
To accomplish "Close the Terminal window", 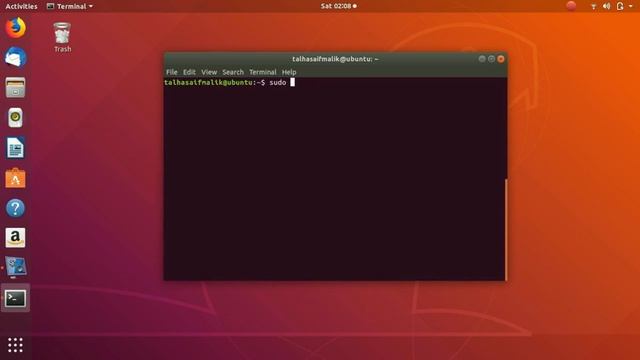I will click(501, 59).
